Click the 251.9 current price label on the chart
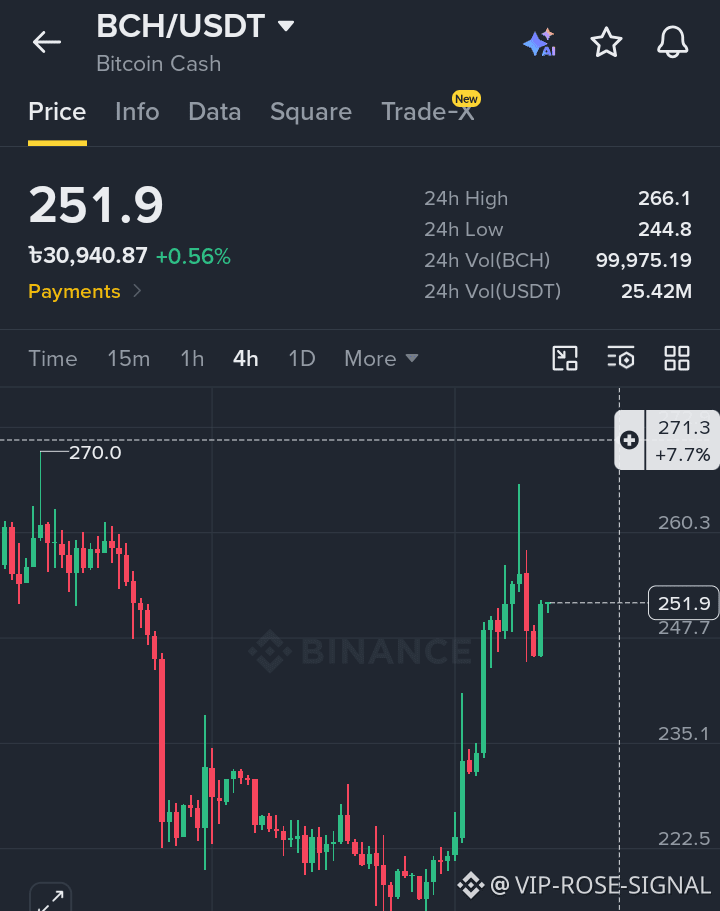This screenshot has height=911, width=720. [x=683, y=603]
